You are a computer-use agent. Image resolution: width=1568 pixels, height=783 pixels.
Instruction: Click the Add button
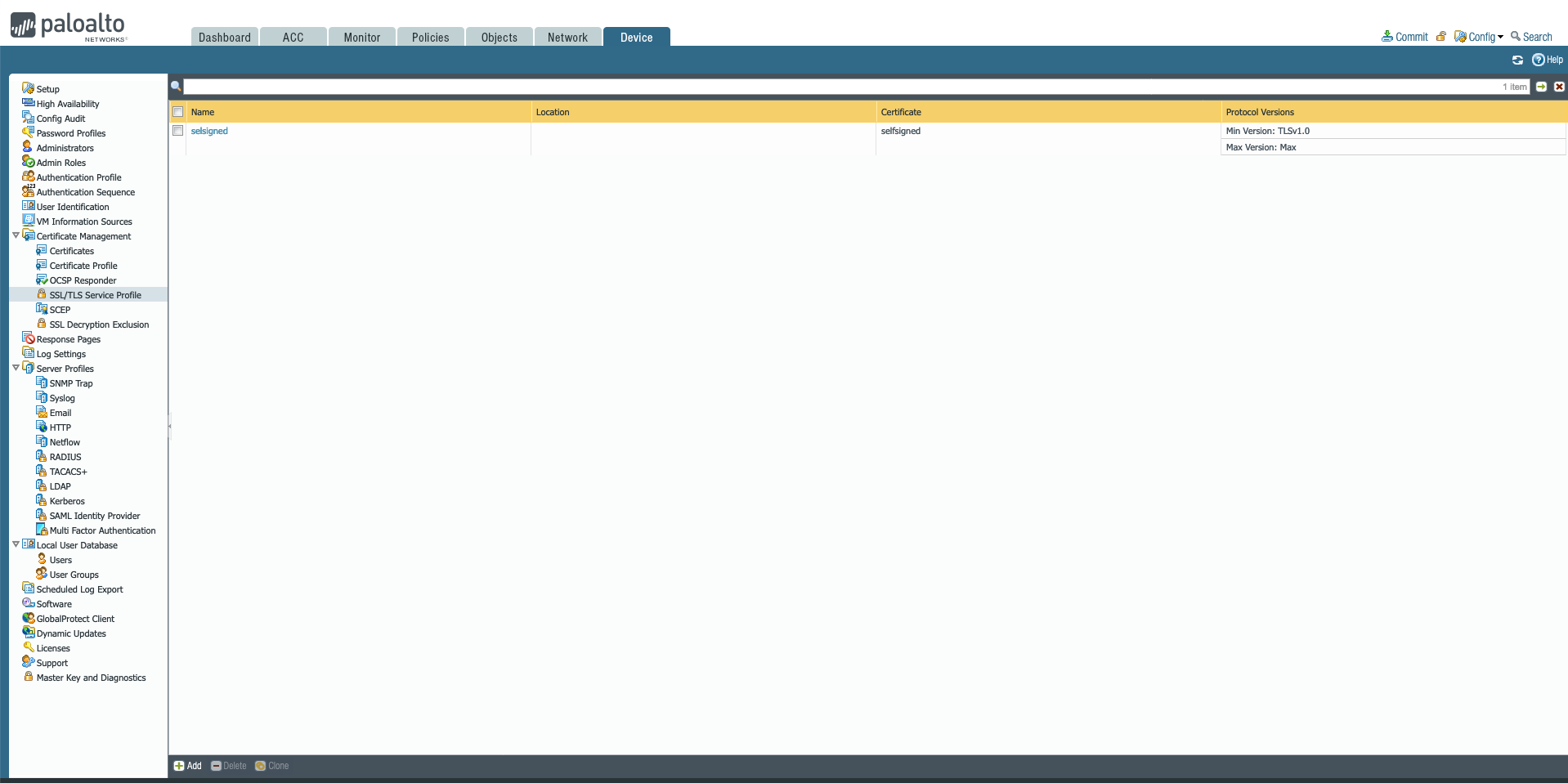[x=187, y=766]
